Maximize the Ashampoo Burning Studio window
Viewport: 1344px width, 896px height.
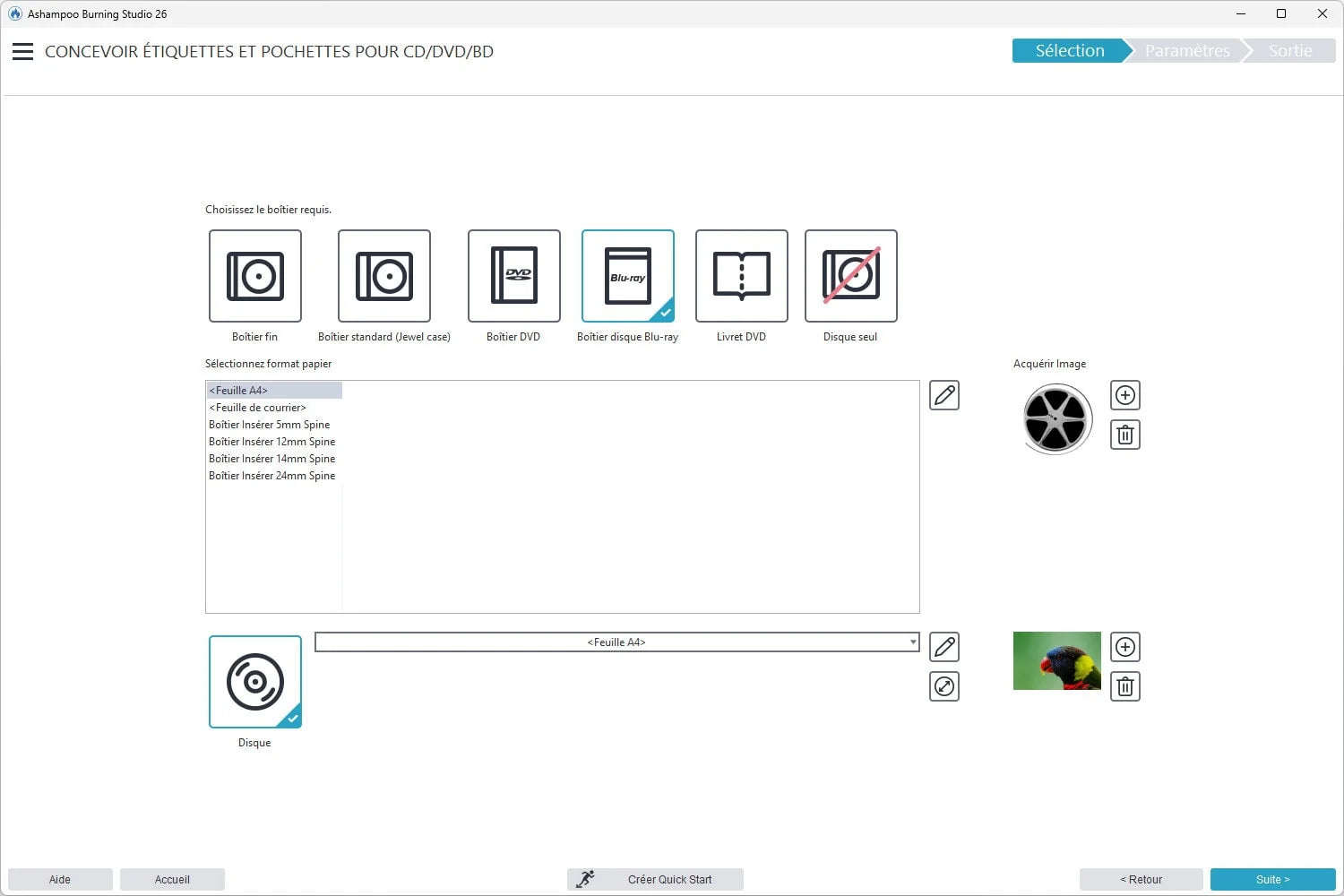(1281, 13)
